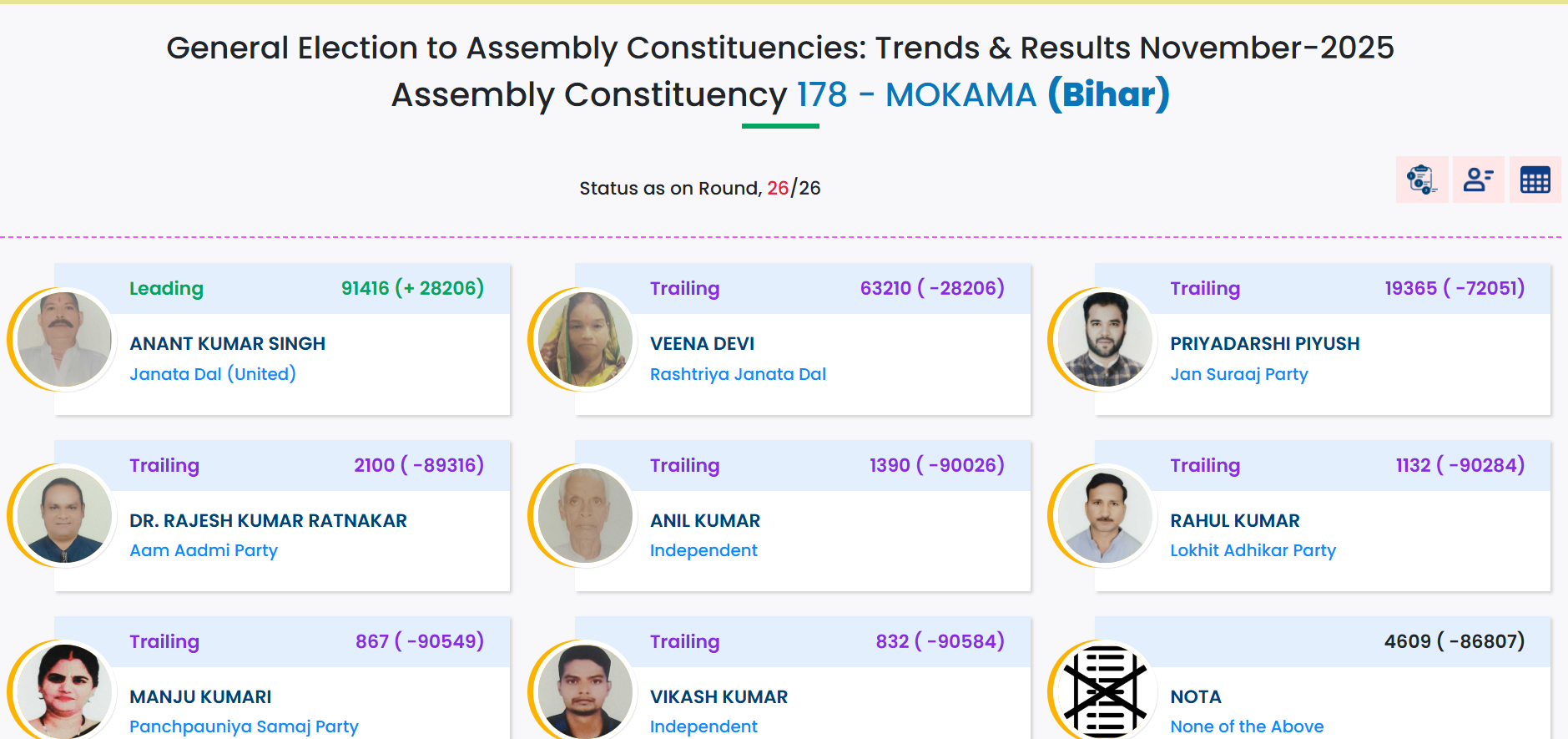The height and width of the screenshot is (739, 1568).
Task: Click the candidate list view icon
Action: coord(1478,180)
